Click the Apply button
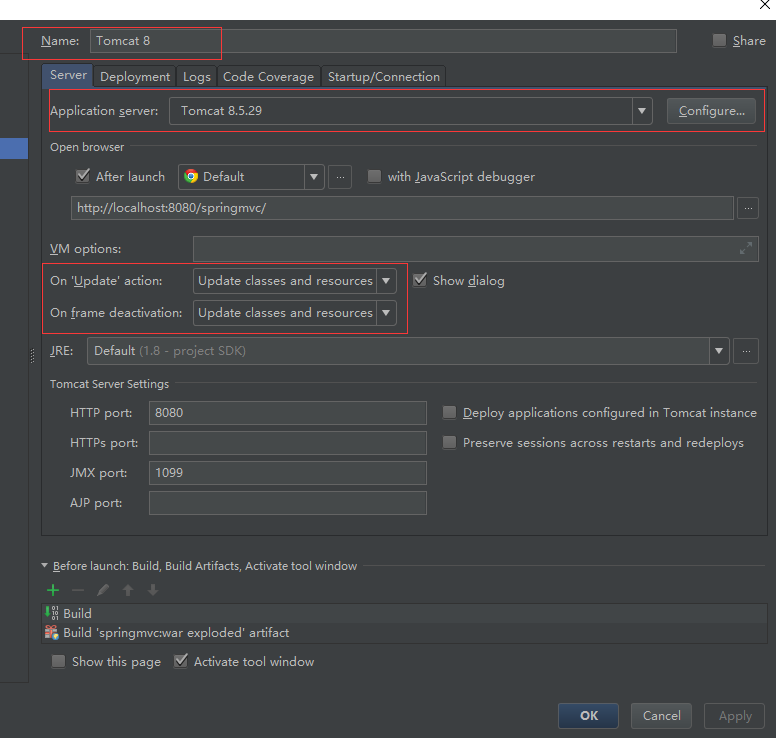The image size is (776, 738). tap(734, 716)
